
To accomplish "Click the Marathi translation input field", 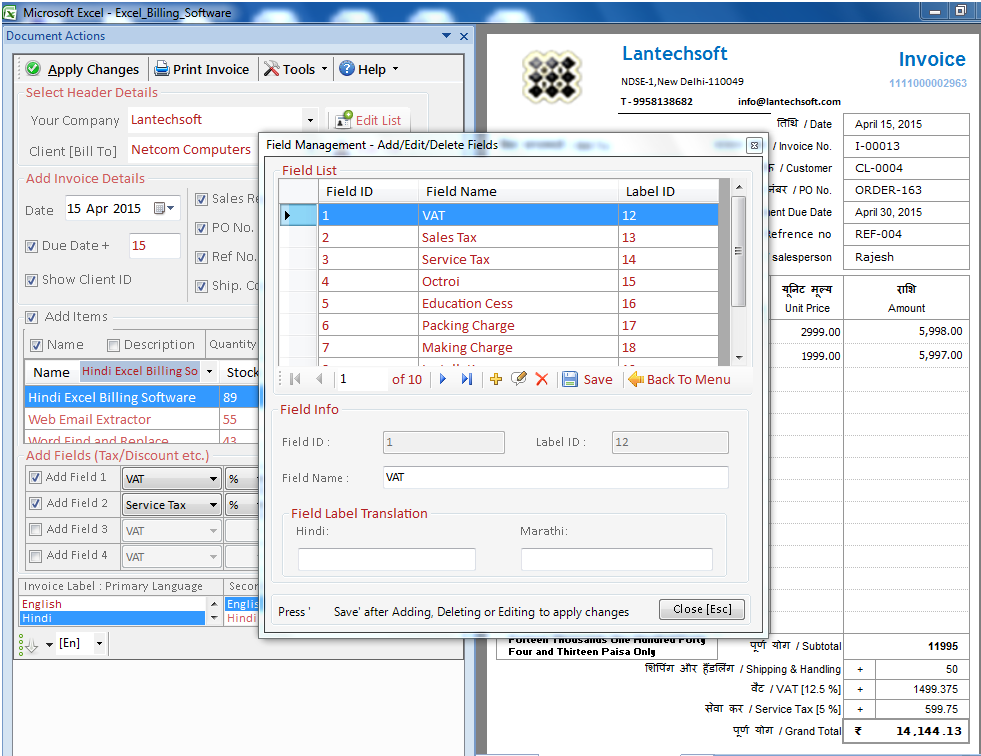I will (616, 559).
